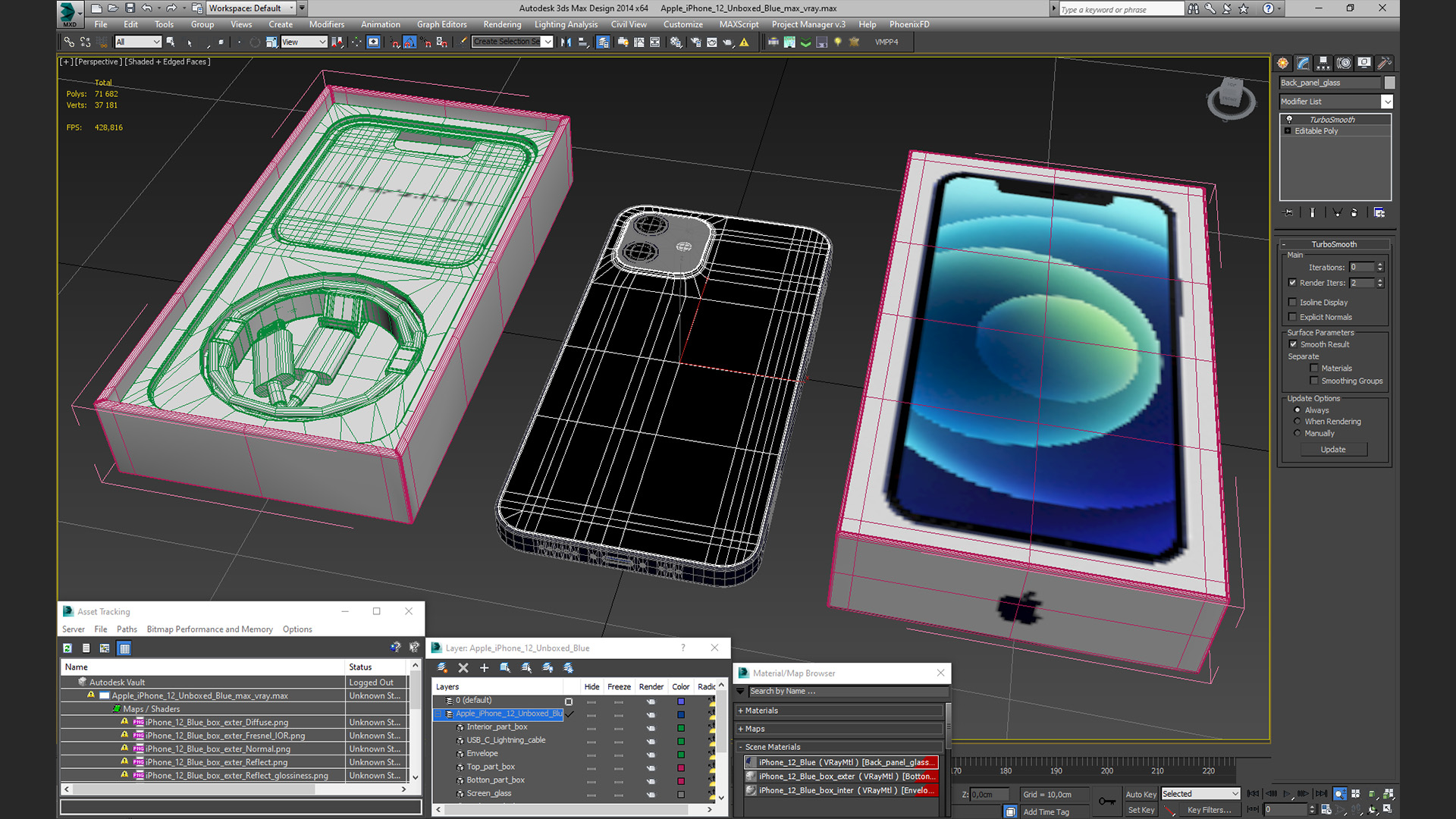The height and width of the screenshot is (819, 1456).
Task: Open the key mode Selected dropdown
Action: (x=1200, y=794)
